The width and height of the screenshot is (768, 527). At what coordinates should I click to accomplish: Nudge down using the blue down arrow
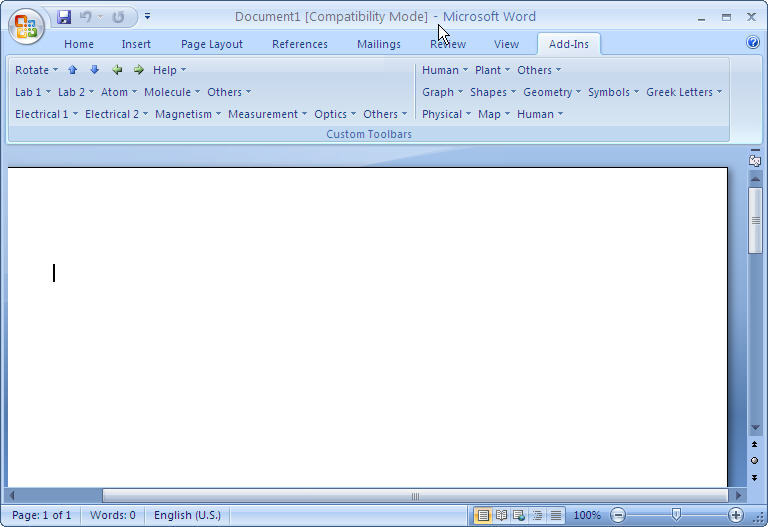pyautogui.click(x=95, y=70)
